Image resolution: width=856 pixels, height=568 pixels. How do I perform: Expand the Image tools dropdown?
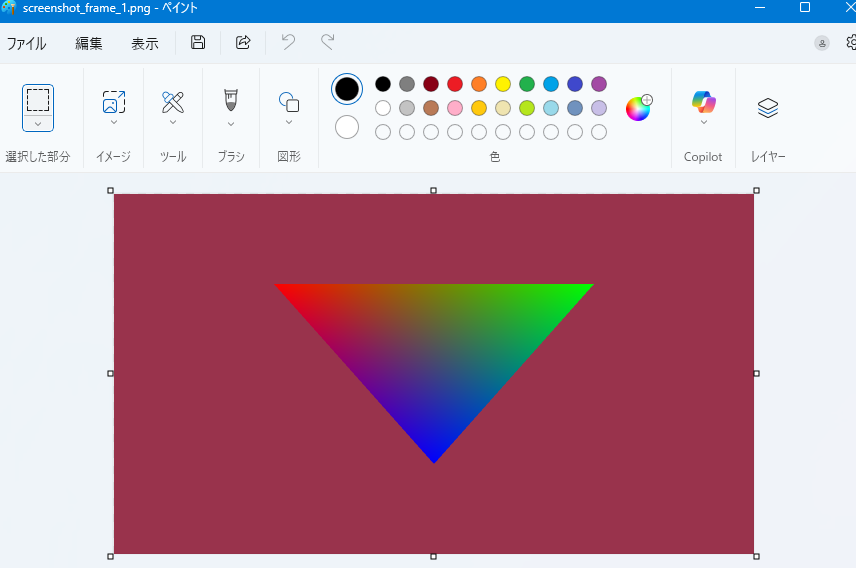[x=114, y=123]
